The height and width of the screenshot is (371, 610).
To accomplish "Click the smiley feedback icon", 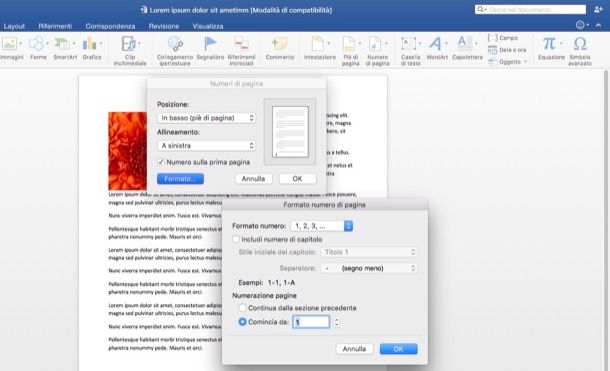I will coord(580,25).
